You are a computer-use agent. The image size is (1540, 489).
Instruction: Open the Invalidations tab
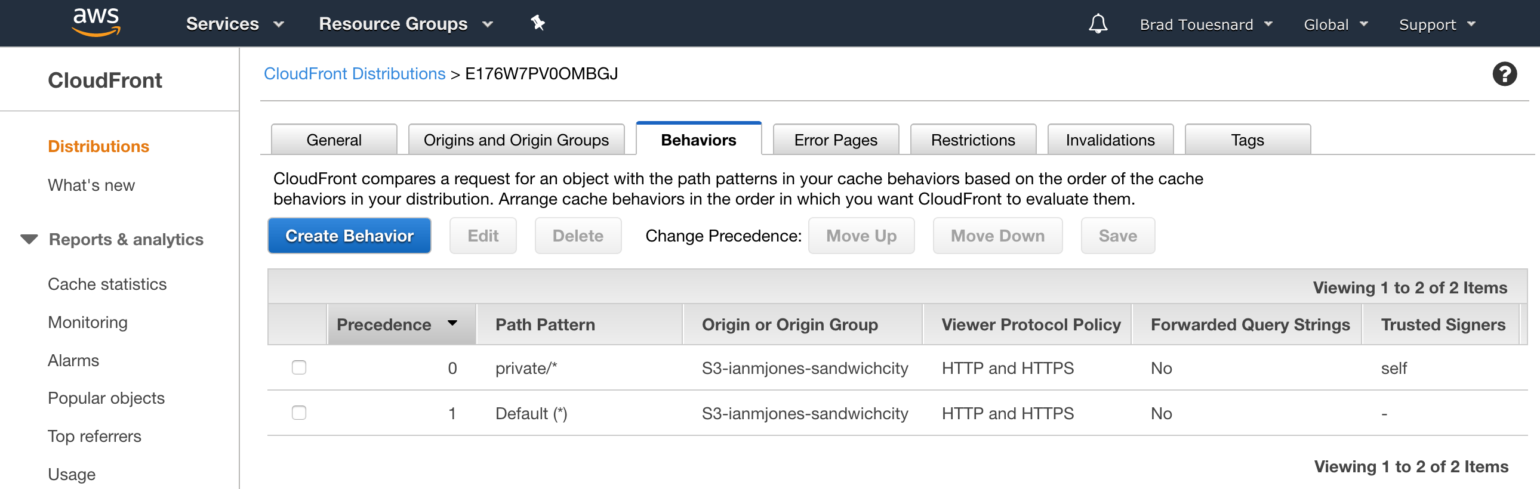1110,140
